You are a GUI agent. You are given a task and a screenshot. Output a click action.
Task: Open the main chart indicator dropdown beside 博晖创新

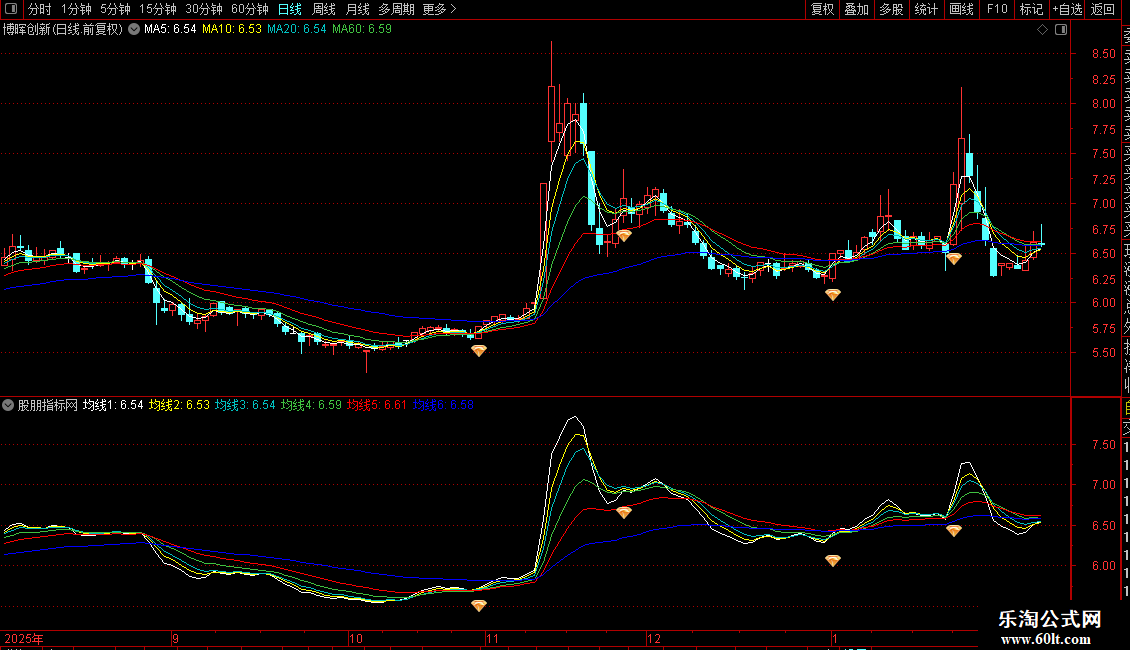(x=134, y=30)
